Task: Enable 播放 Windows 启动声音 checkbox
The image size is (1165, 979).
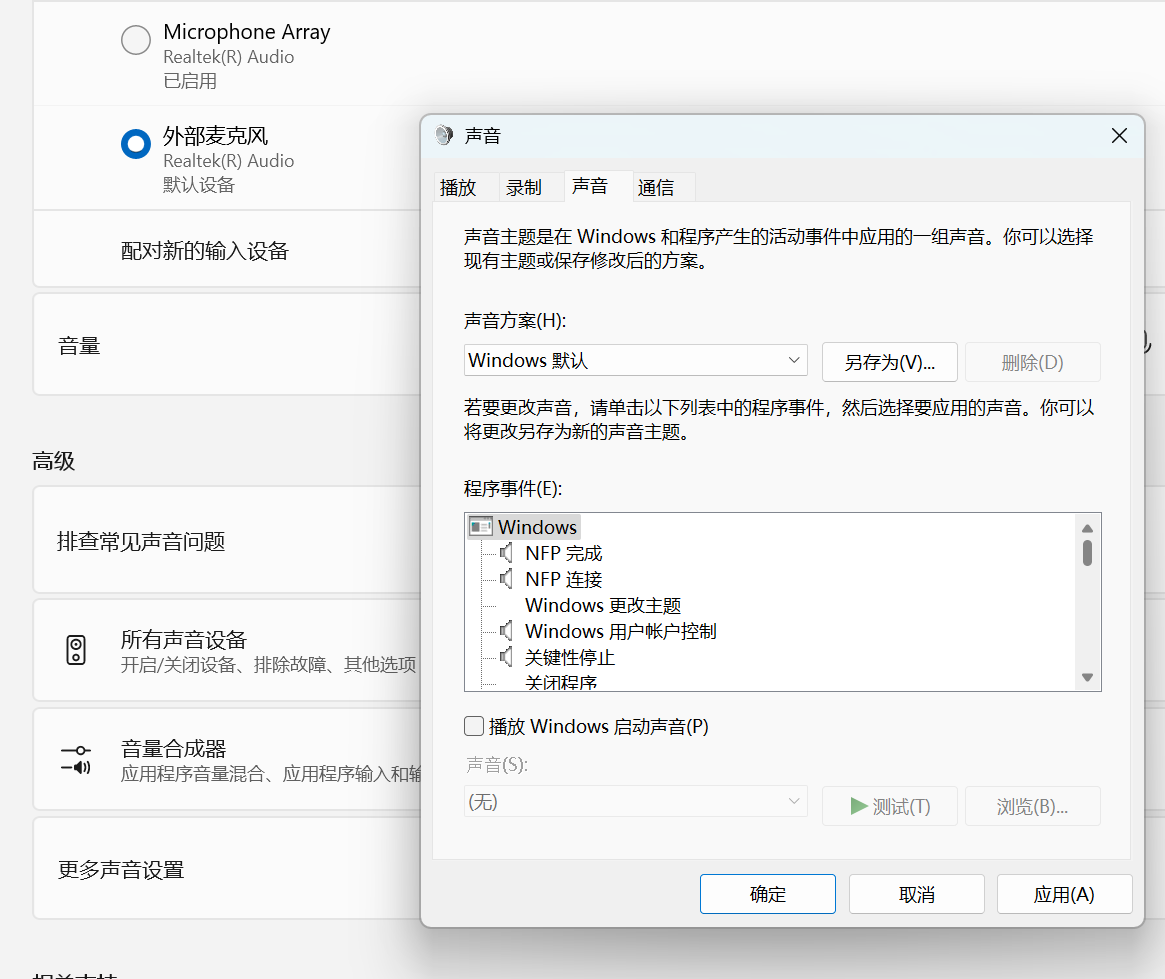Action: [x=474, y=726]
